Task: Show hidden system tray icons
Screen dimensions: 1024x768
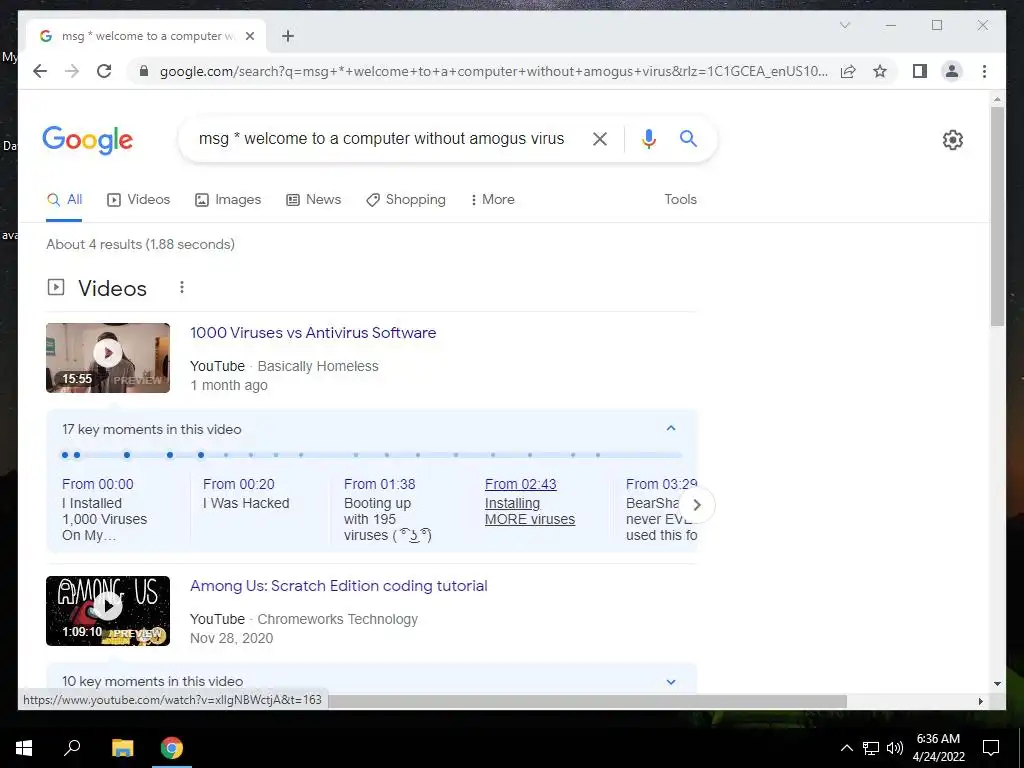Action: (x=846, y=748)
